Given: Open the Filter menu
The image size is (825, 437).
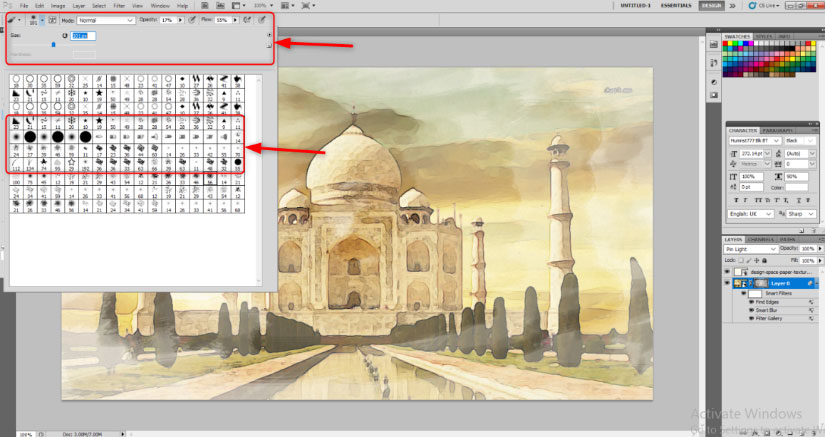Looking at the screenshot, I should pos(119,6).
